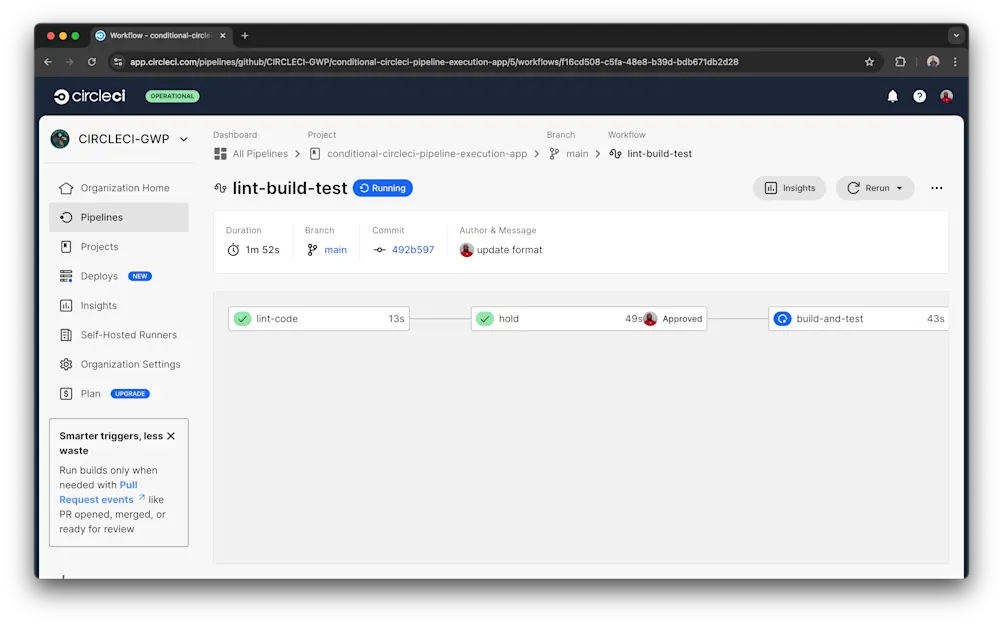Click the Pipelines icon in sidebar

[x=66, y=217]
